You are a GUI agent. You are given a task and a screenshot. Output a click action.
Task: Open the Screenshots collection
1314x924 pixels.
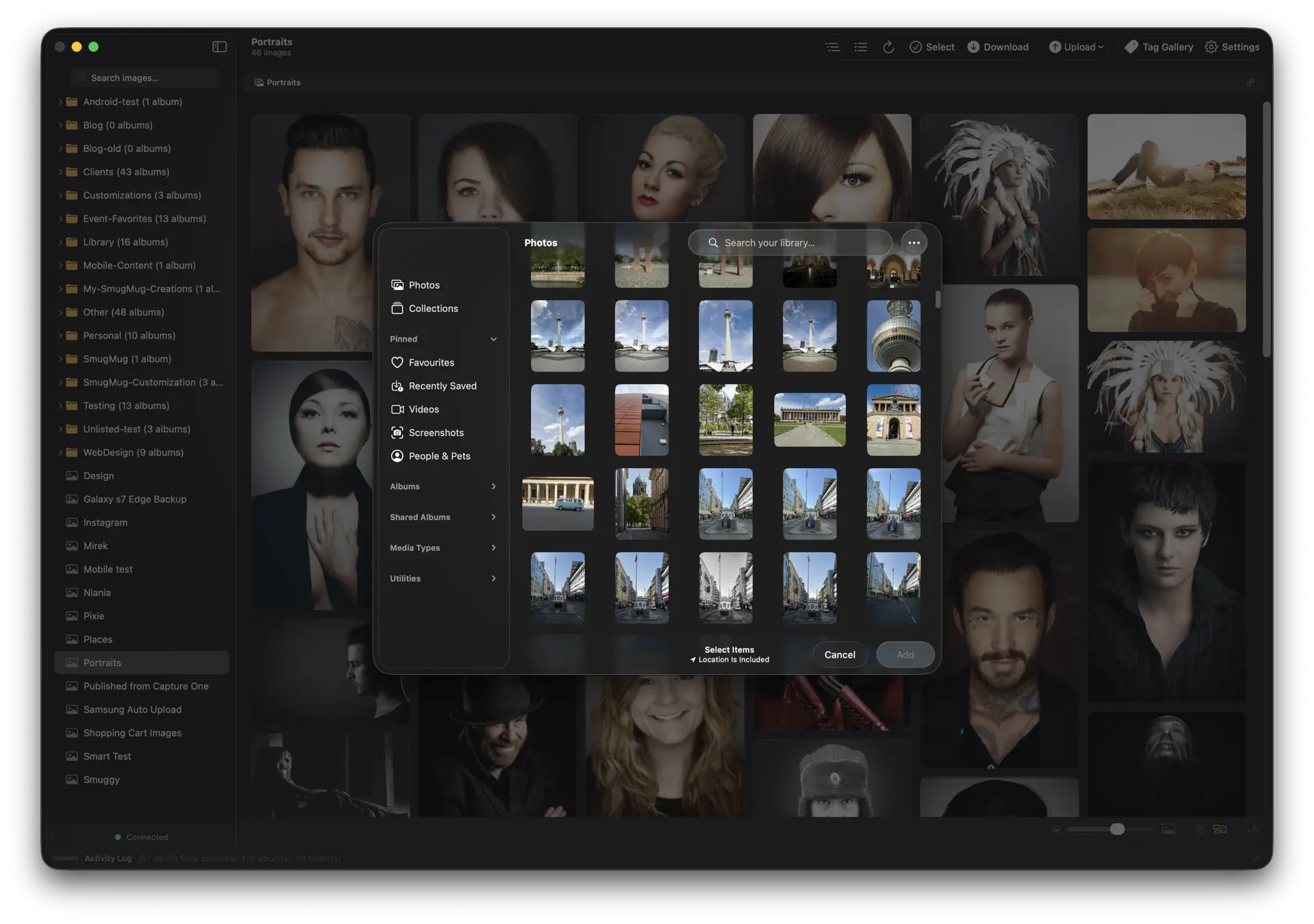436,432
